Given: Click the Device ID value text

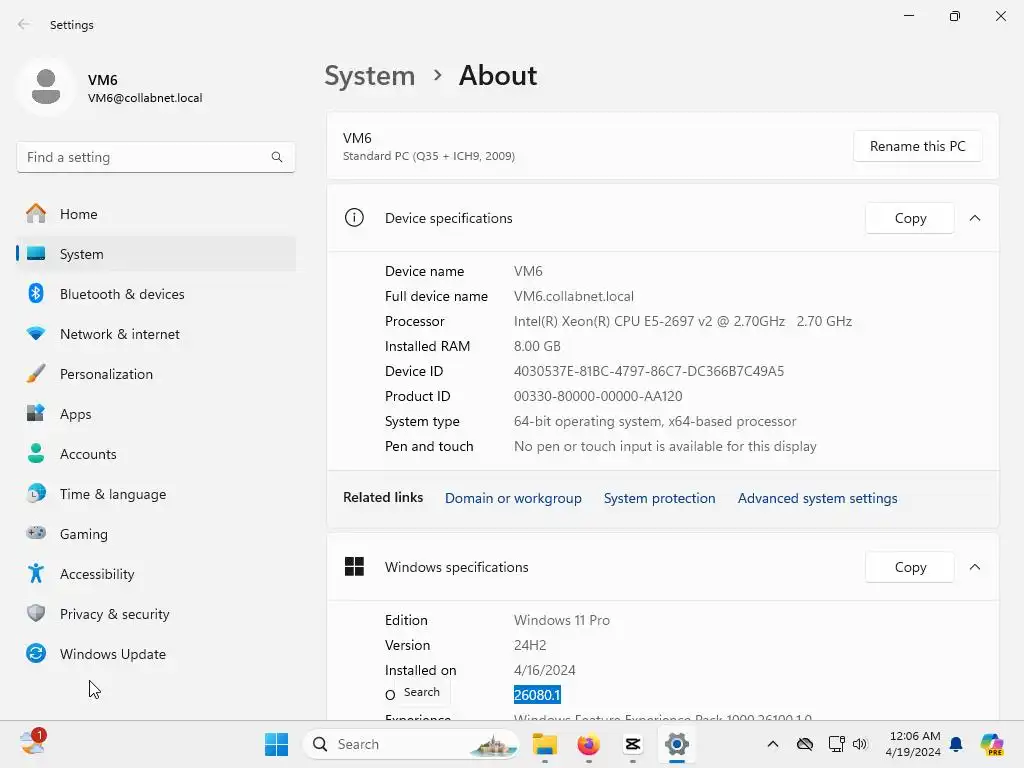Looking at the screenshot, I should click(x=649, y=371).
